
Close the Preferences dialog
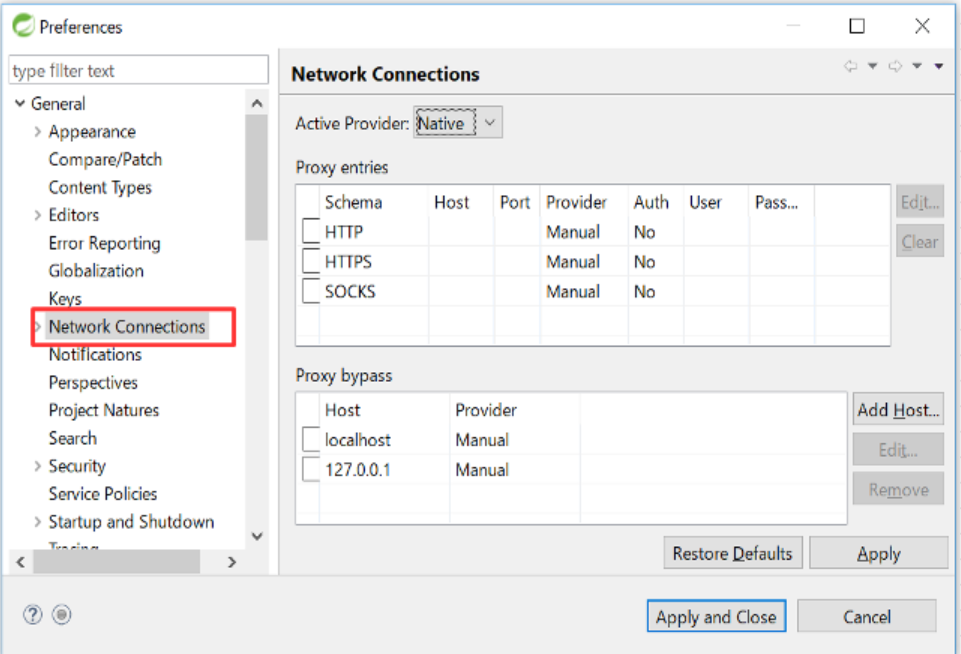[922, 26]
